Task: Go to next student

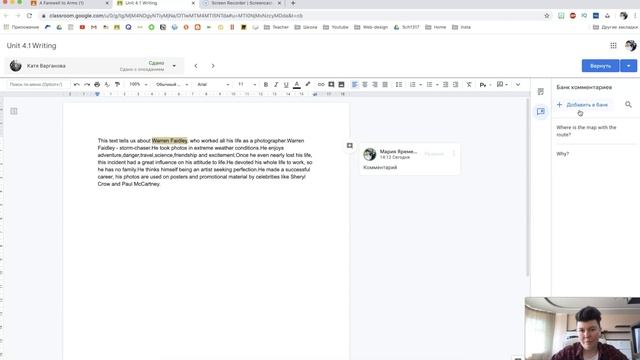Action: [x=213, y=66]
